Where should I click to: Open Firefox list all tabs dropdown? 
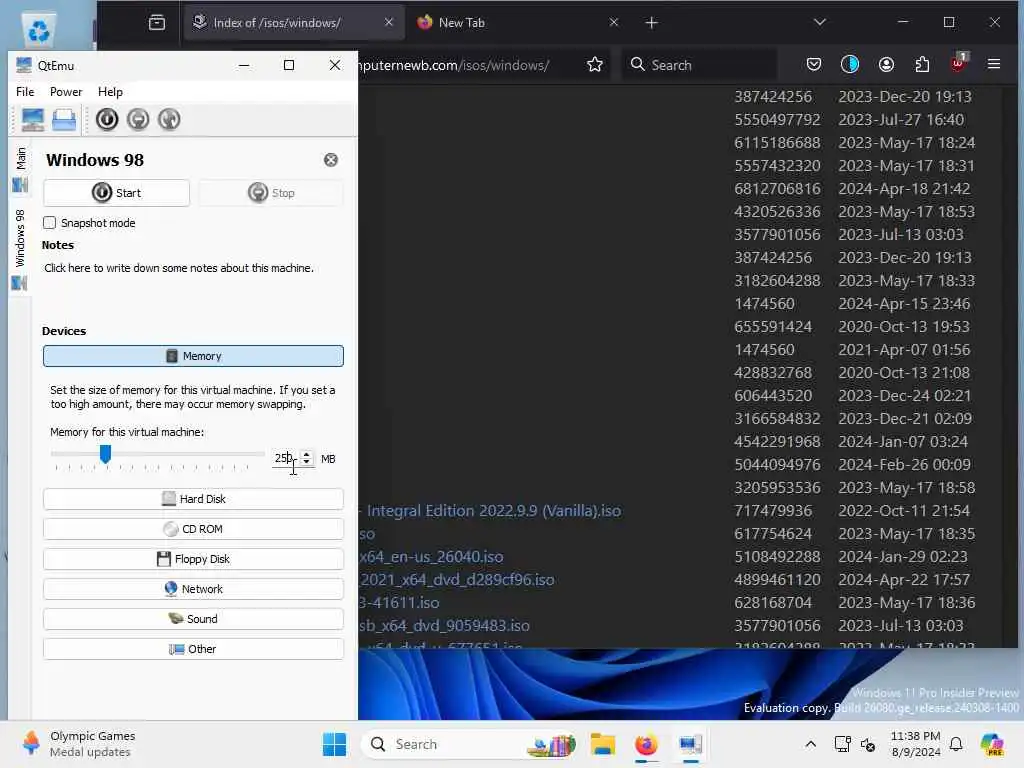820,22
